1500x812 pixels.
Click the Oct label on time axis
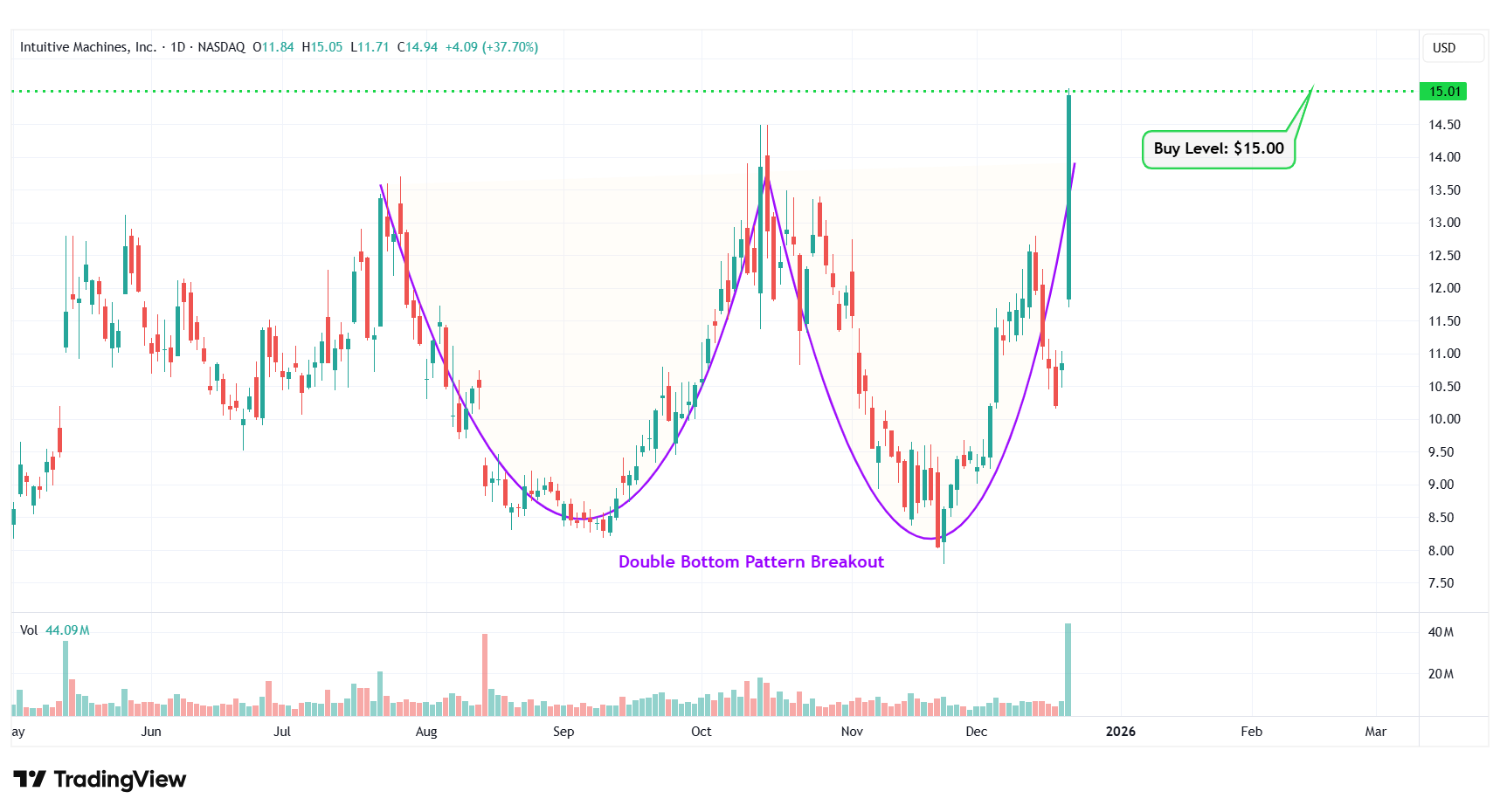coord(701,732)
